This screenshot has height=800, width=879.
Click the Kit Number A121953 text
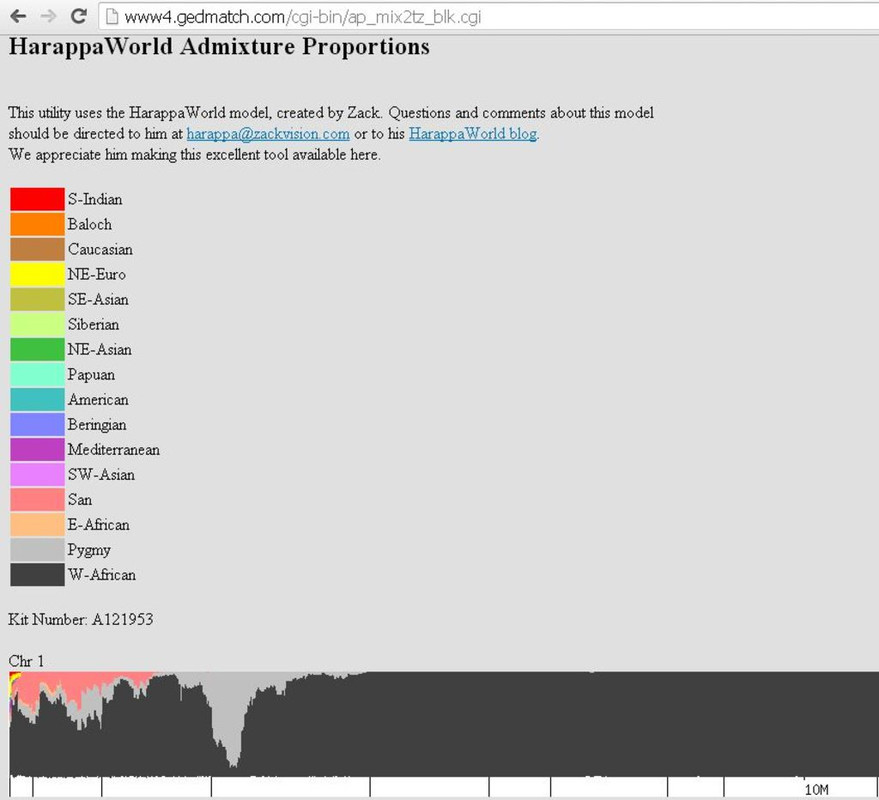coord(81,619)
